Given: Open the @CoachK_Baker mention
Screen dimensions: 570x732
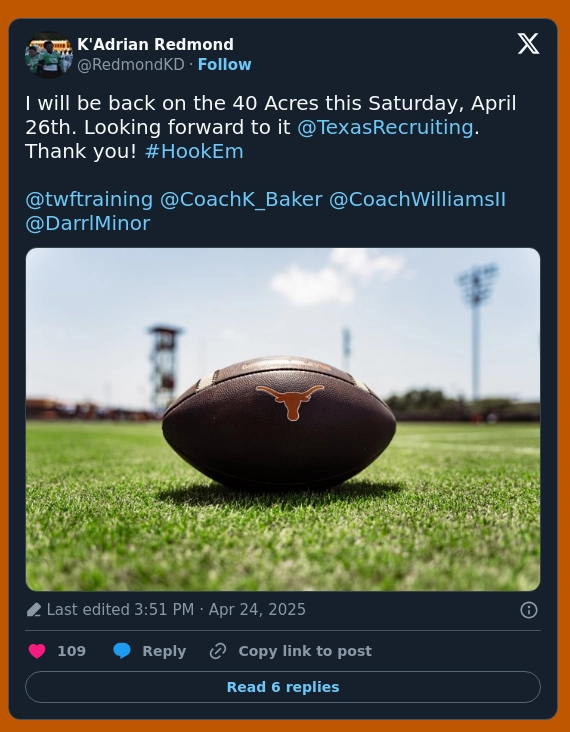Looking at the screenshot, I should point(241,199).
